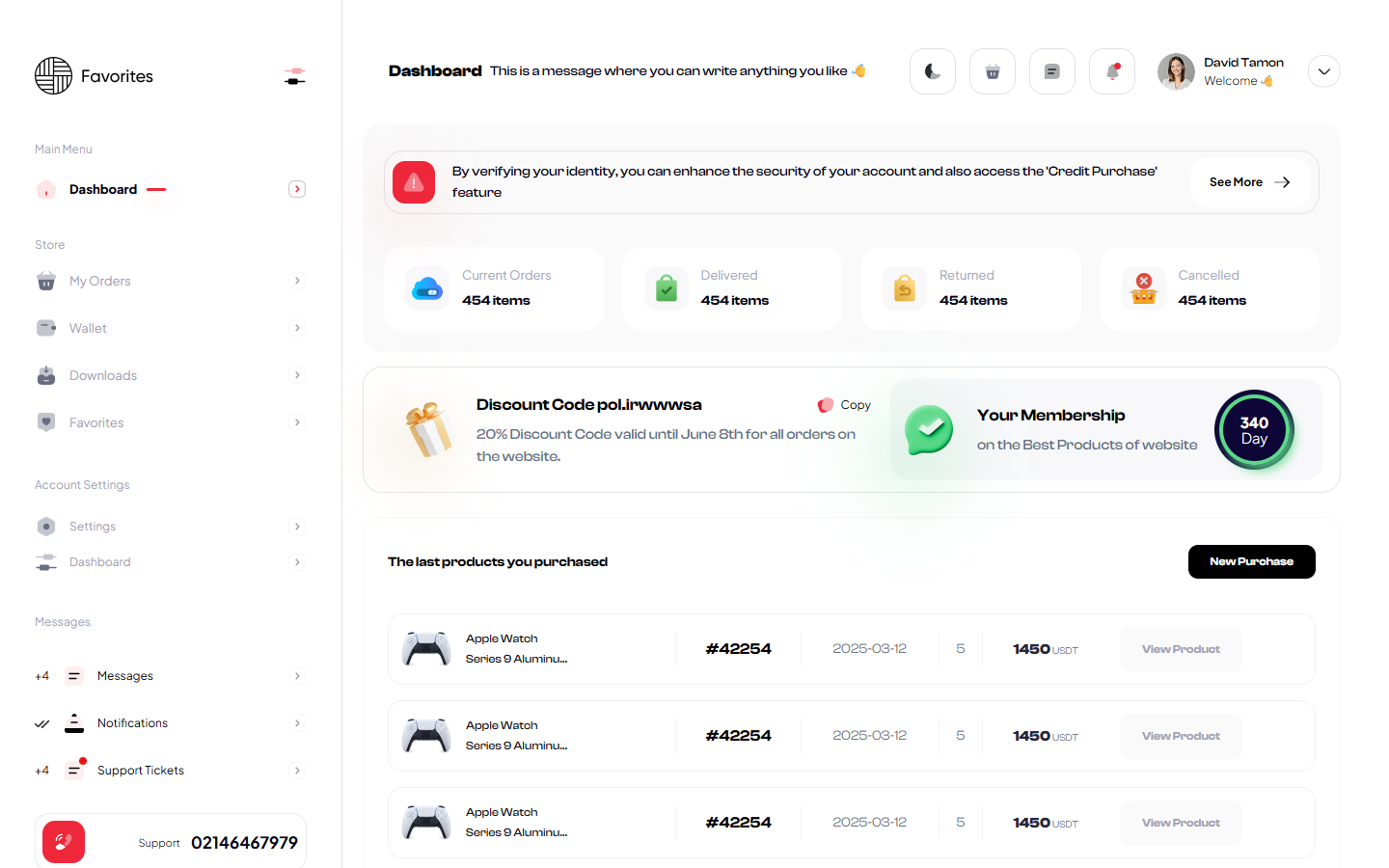This screenshot has height=868, width=1389.
Task: Click the Cancelled orders basket icon
Action: point(1143,288)
